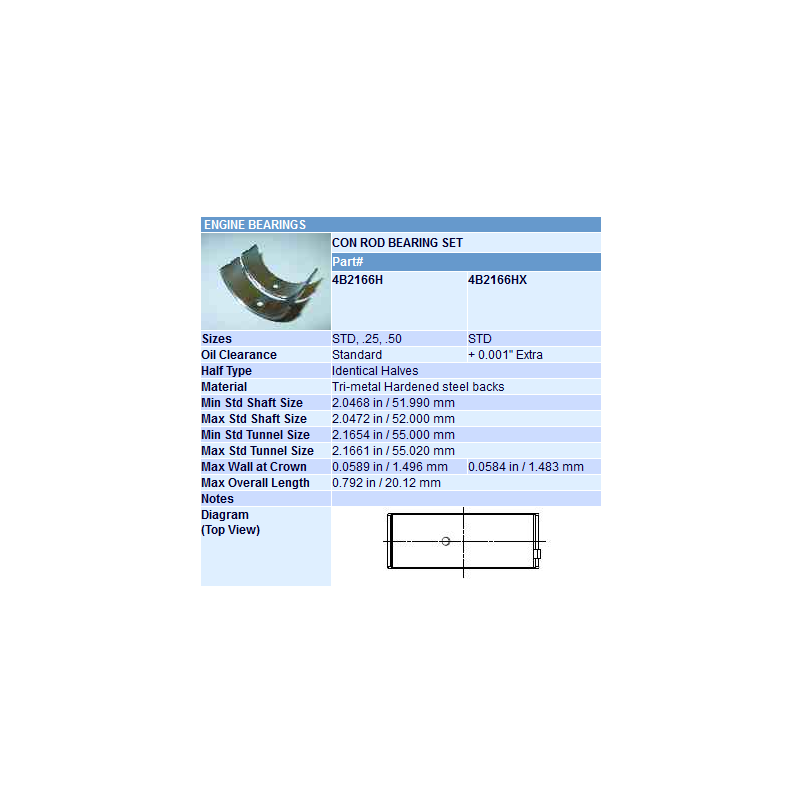The image size is (800, 800).
Task: Click the bearing shells product photo
Action: (265, 281)
